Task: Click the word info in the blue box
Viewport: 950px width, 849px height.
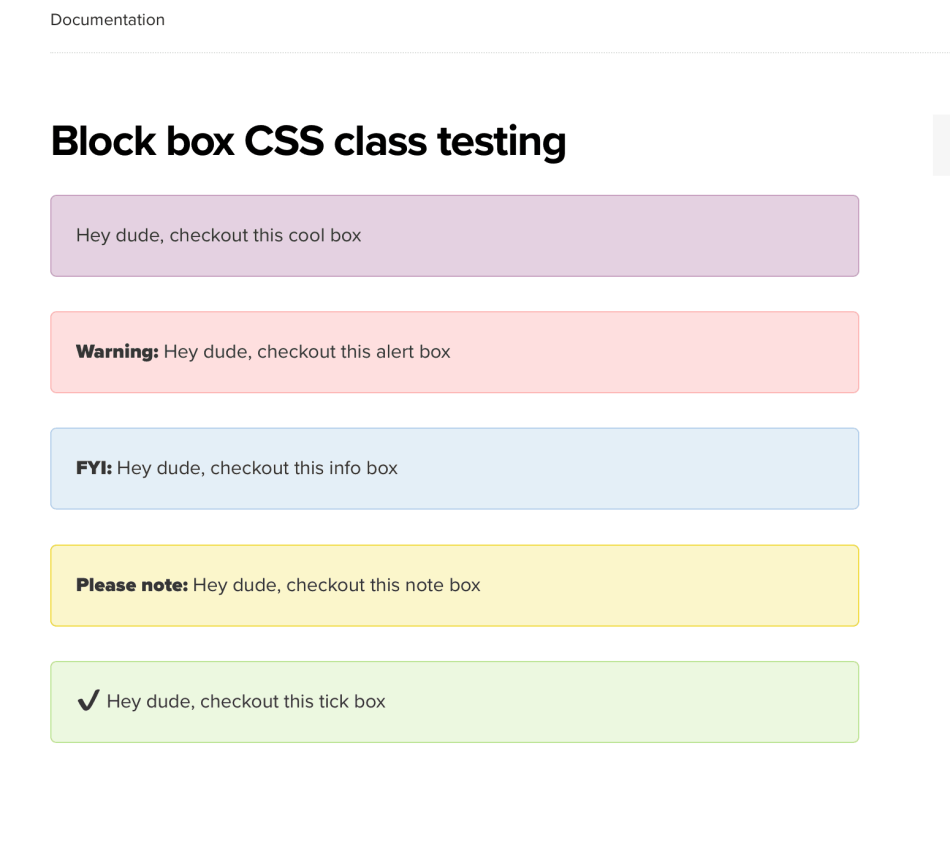Action: coord(346,468)
